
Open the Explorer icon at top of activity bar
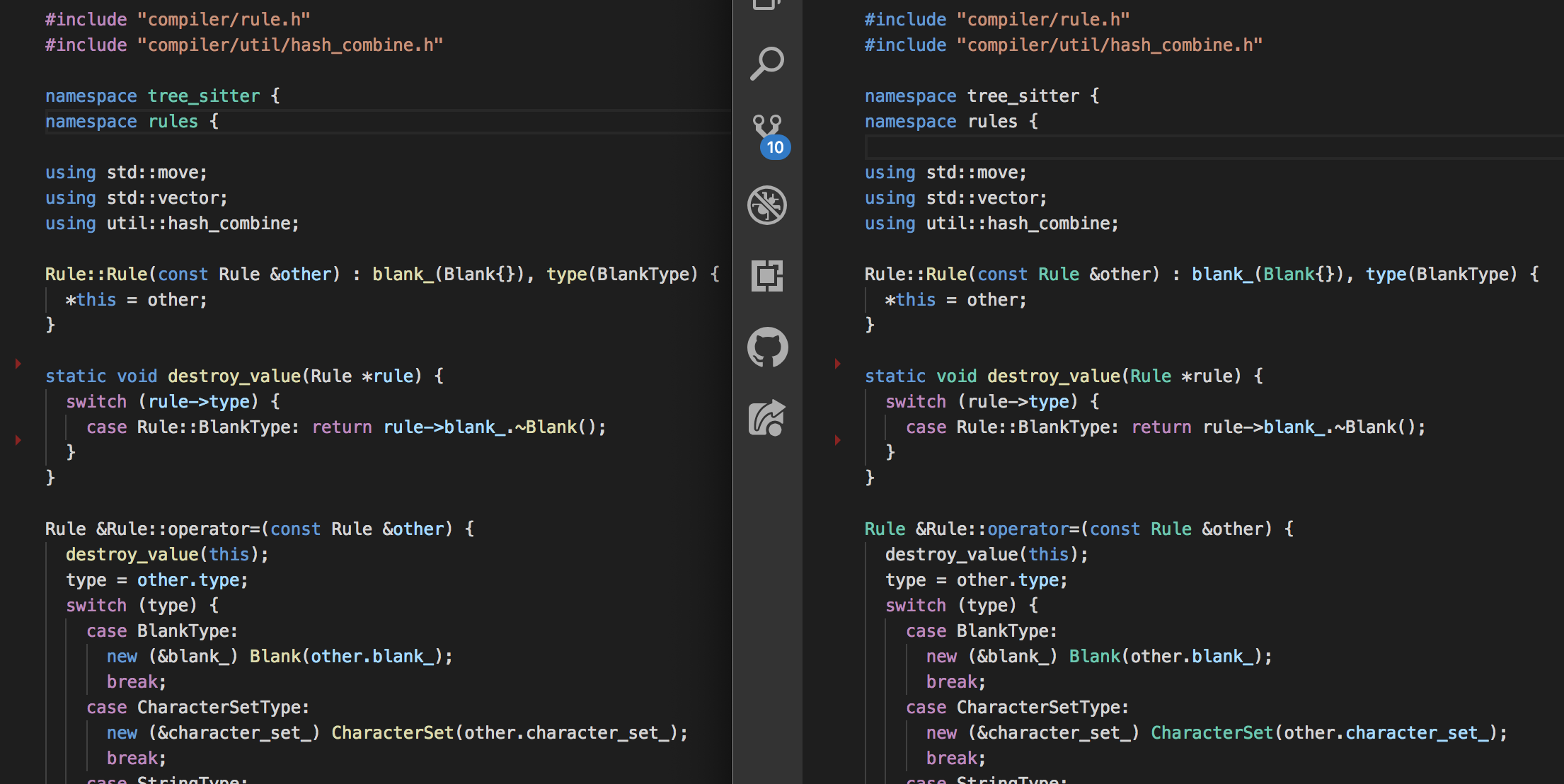point(767,4)
